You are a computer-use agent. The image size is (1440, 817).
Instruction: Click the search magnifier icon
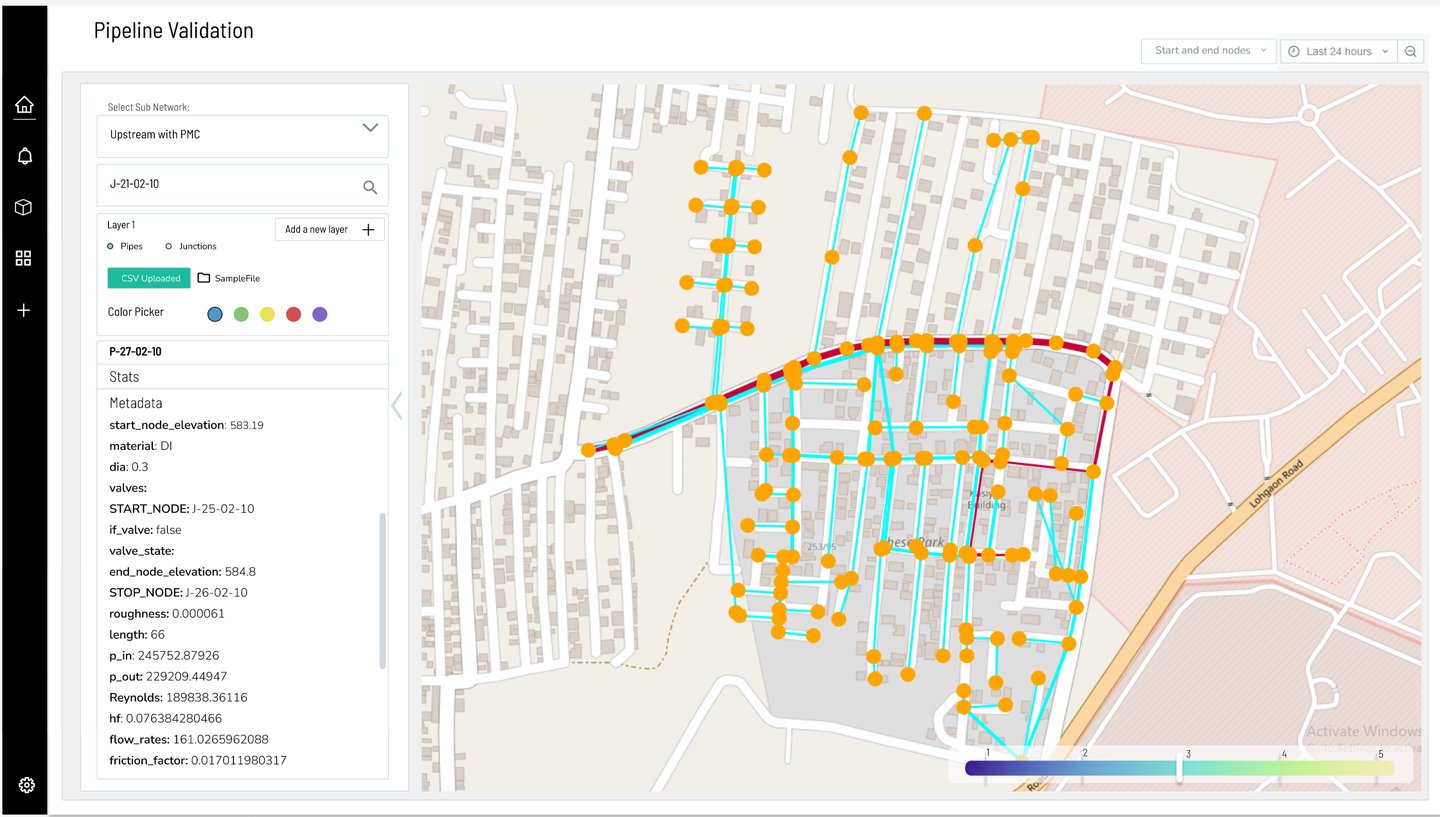(x=370, y=186)
